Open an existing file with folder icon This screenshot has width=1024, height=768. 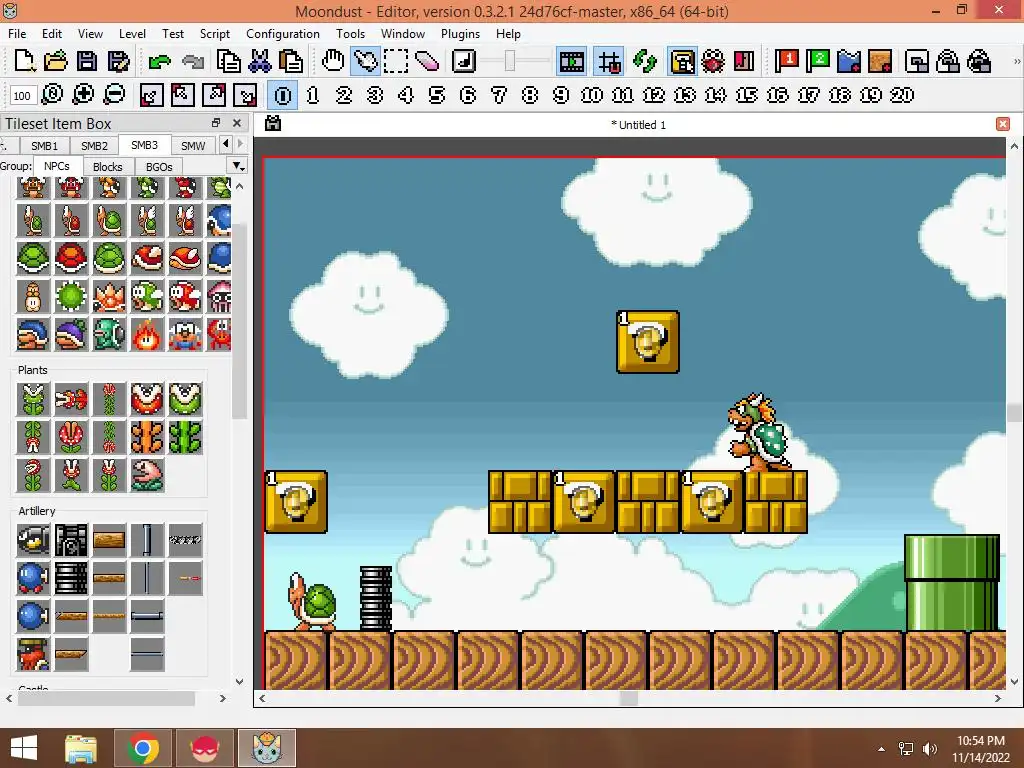point(56,61)
